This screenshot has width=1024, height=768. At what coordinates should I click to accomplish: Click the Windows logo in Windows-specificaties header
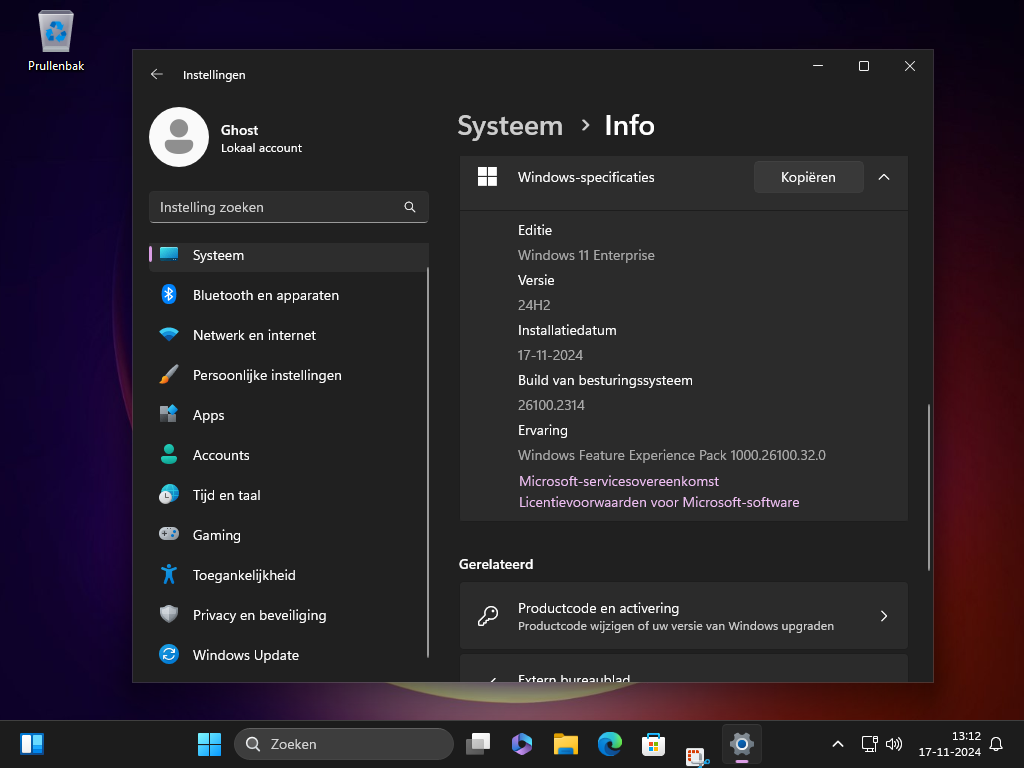point(487,177)
